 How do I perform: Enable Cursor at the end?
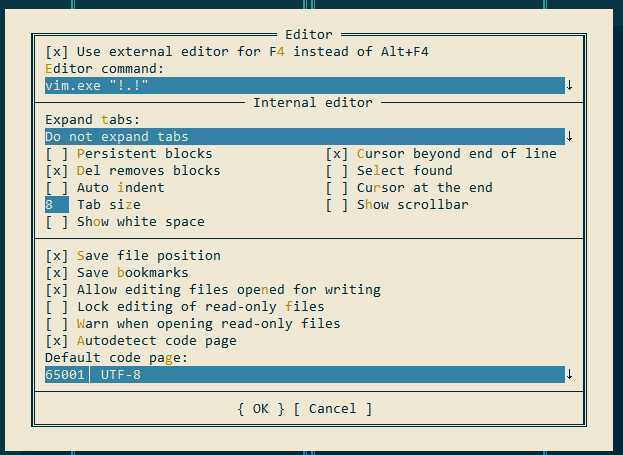click(x=337, y=188)
